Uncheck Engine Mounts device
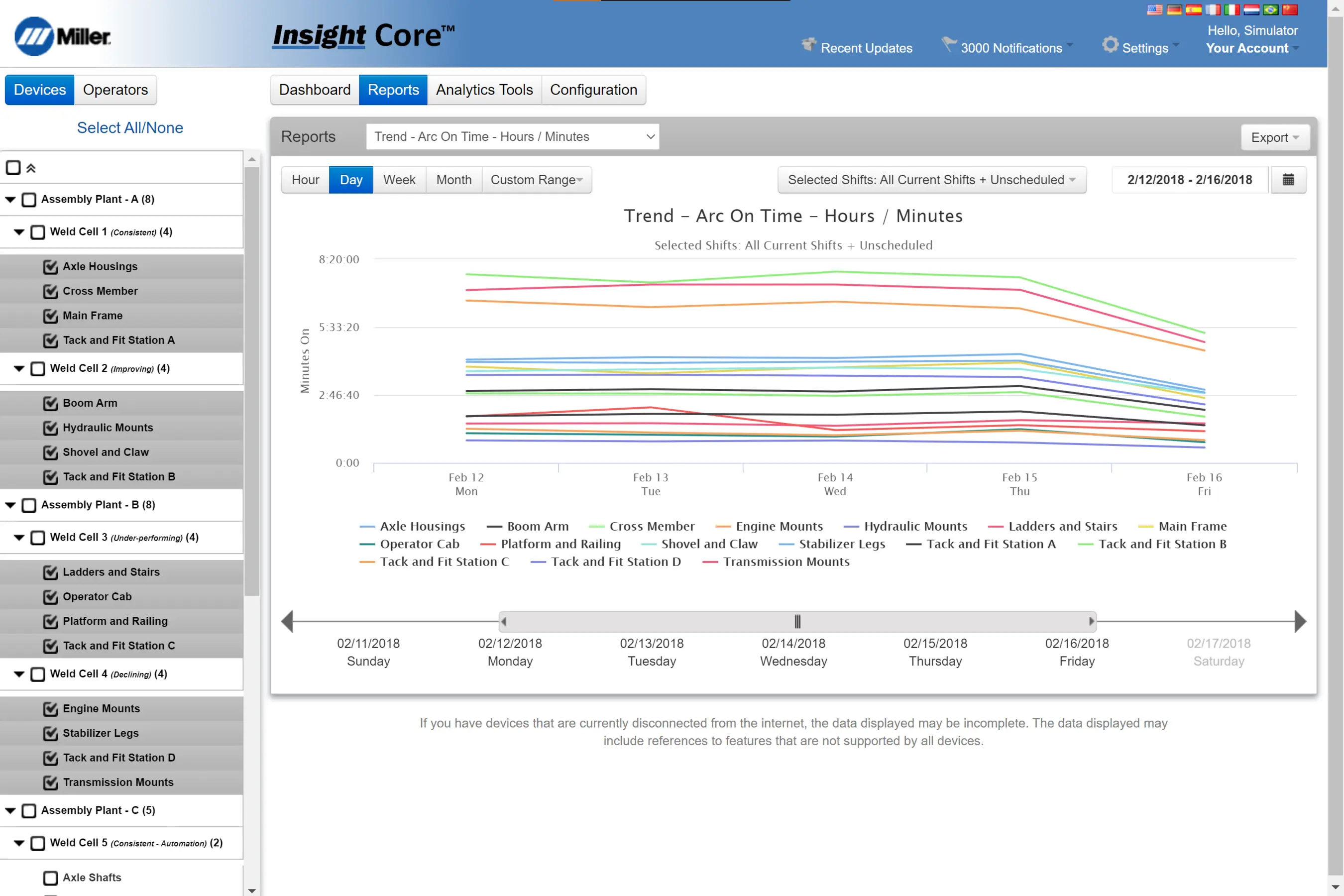This screenshot has width=1344, height=896. click(x=50, y=709)
